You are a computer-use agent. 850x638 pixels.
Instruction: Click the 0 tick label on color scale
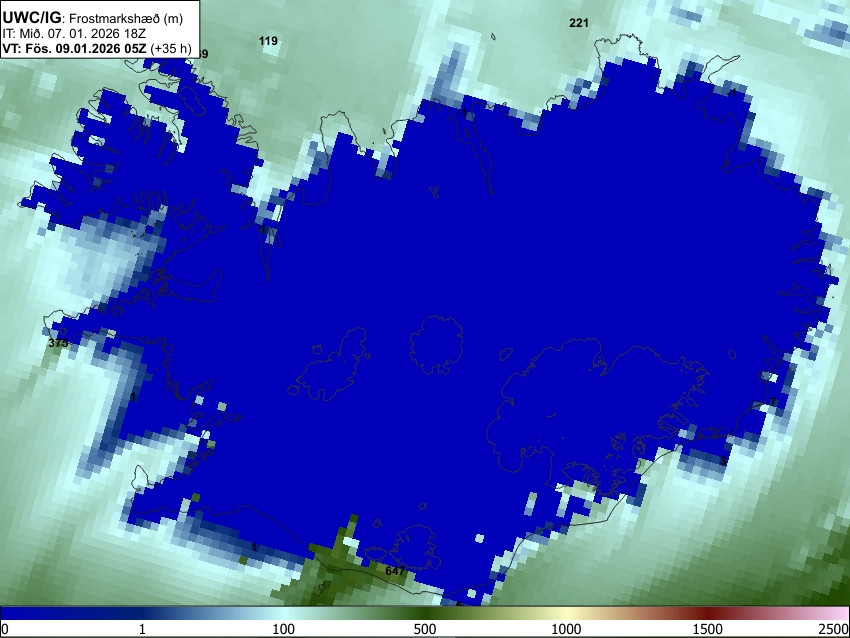pos(5,629)
